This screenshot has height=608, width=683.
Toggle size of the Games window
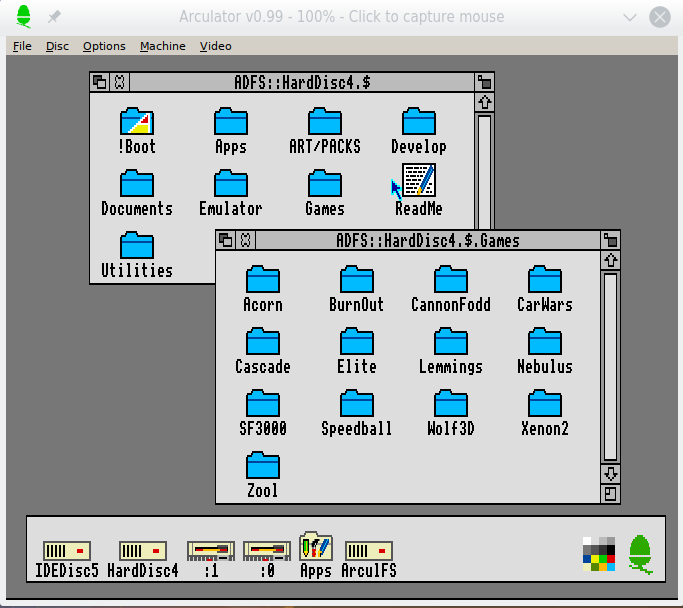click(x=610, y=240)
